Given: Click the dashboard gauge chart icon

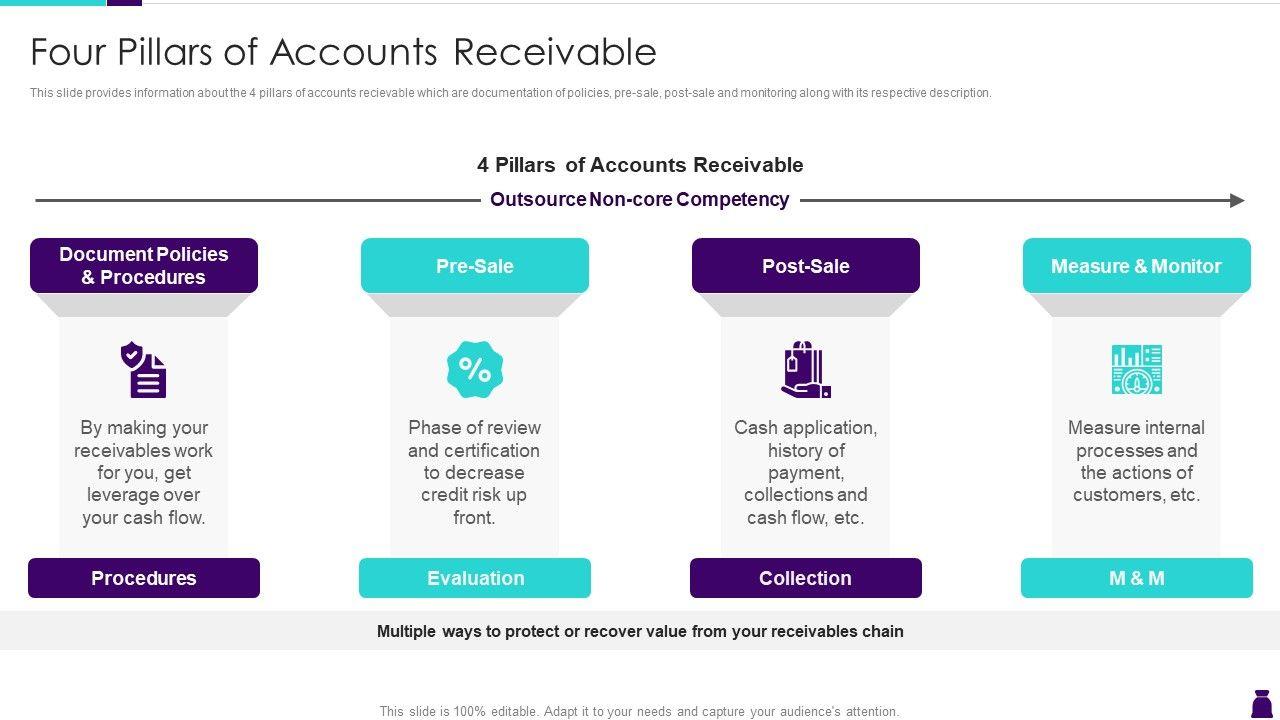Looking at the screenshot, I should coord(1136,370).
